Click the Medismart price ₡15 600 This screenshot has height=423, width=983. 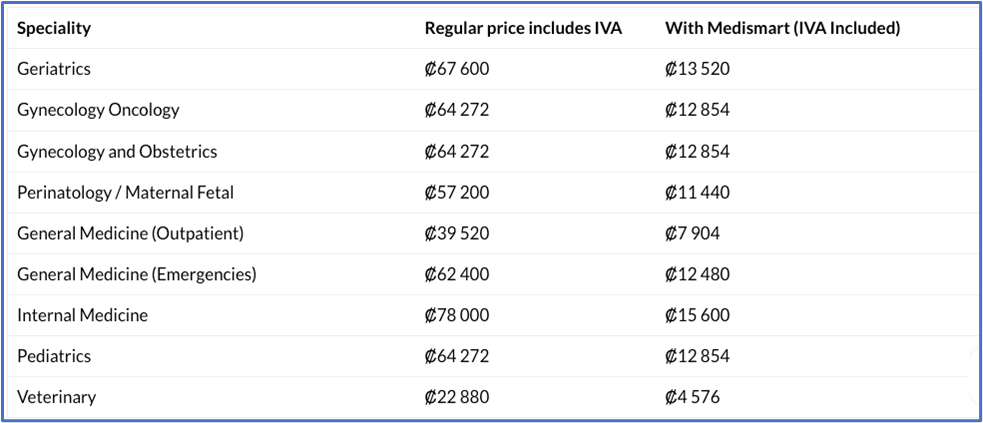pyautogui.click(x=697, y=315)
